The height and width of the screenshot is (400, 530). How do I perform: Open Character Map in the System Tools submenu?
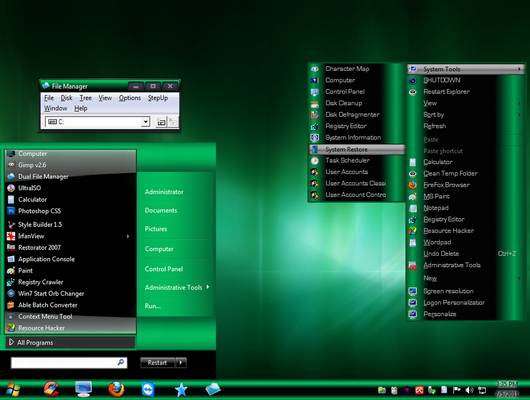pyautogui.click(x=356, y=69)
